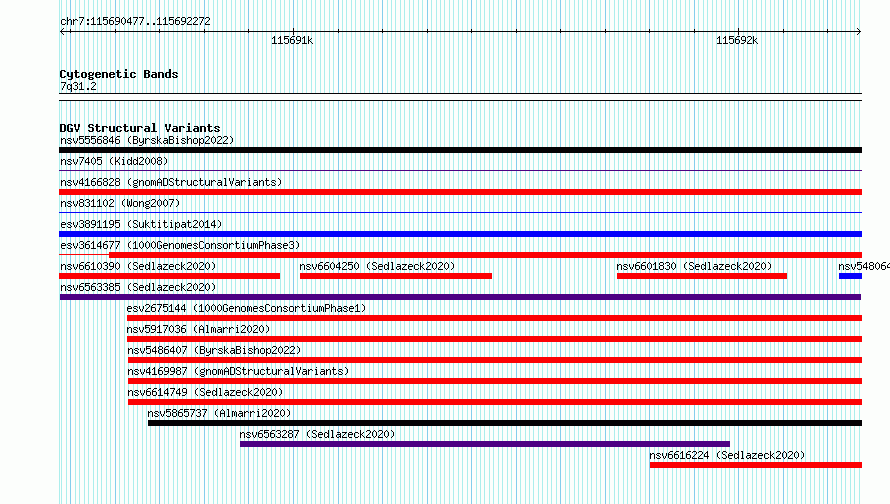Click the right scroll arrow on ruler
This screenshot has width=890, height=504.
coord(859,32)
